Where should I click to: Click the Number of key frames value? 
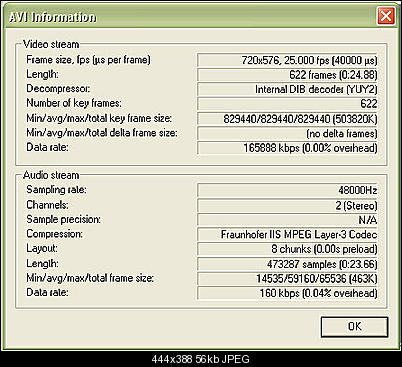287,104
